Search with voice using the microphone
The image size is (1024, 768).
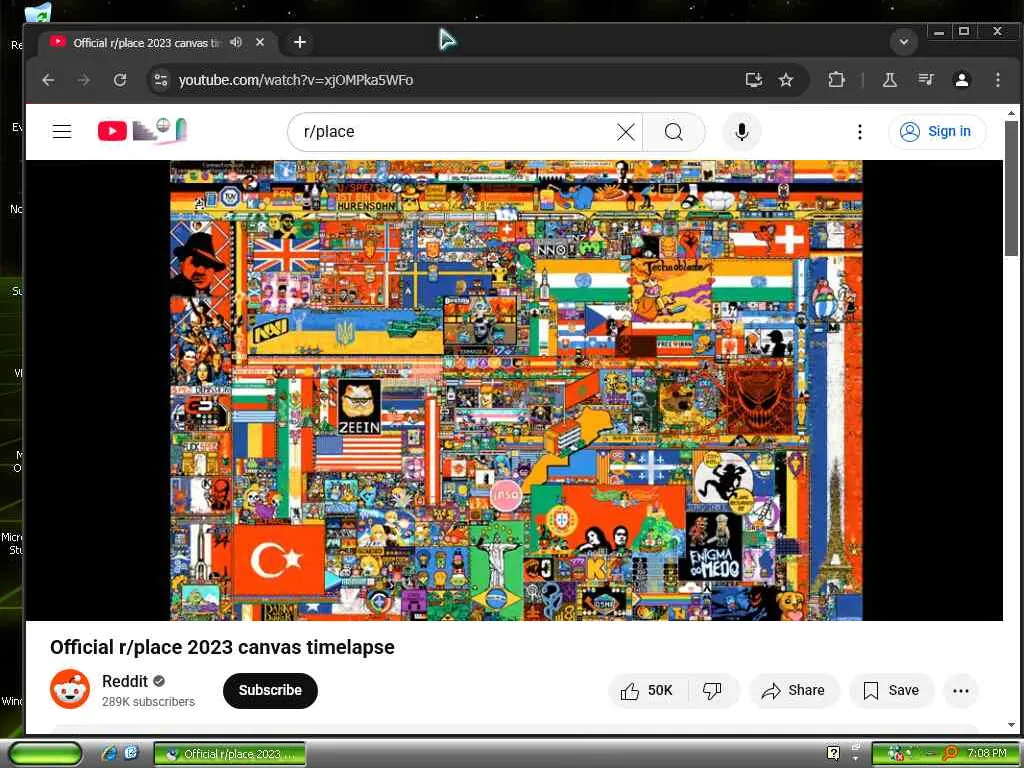[741, 132]
